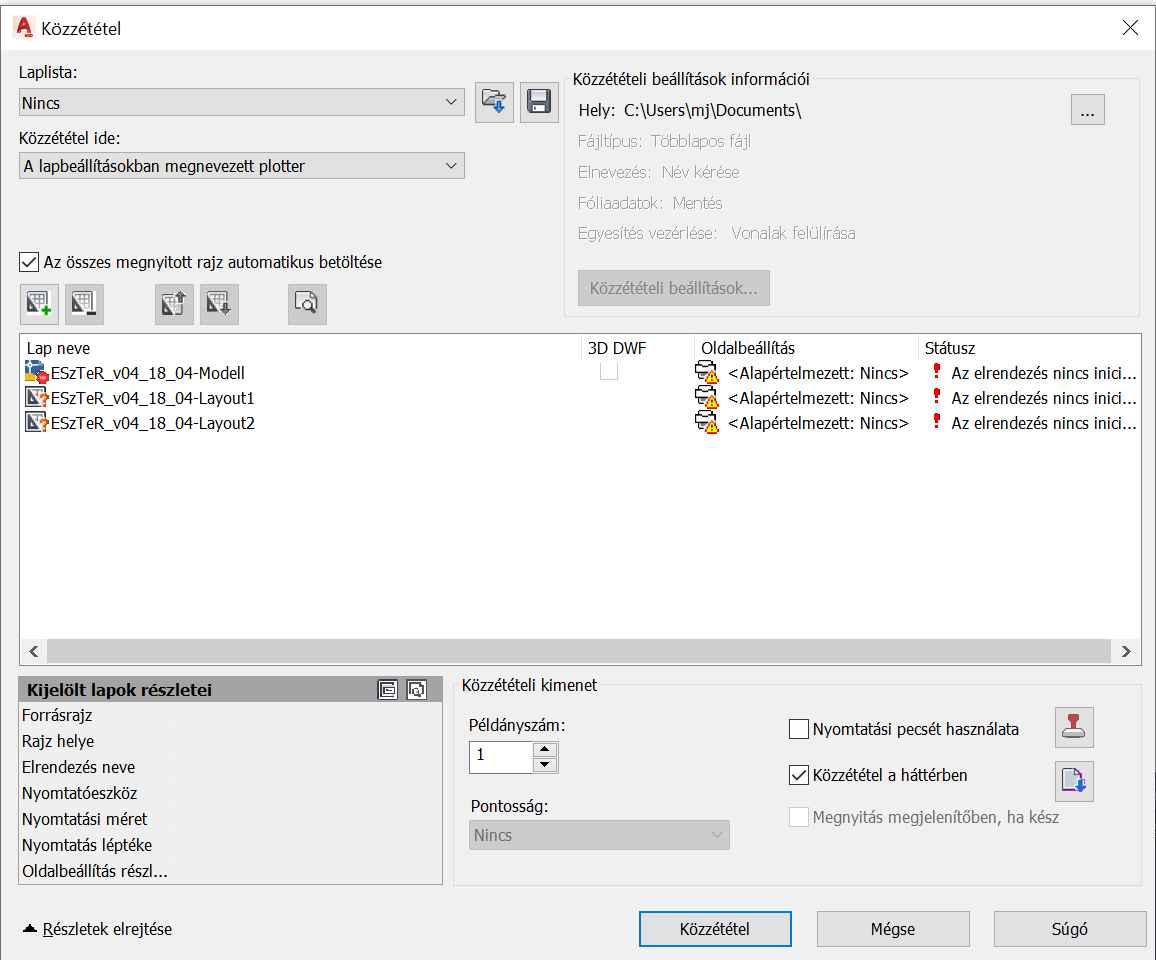Uncheck 'Közzététel a háttérben' checkbox

point(799,775)
